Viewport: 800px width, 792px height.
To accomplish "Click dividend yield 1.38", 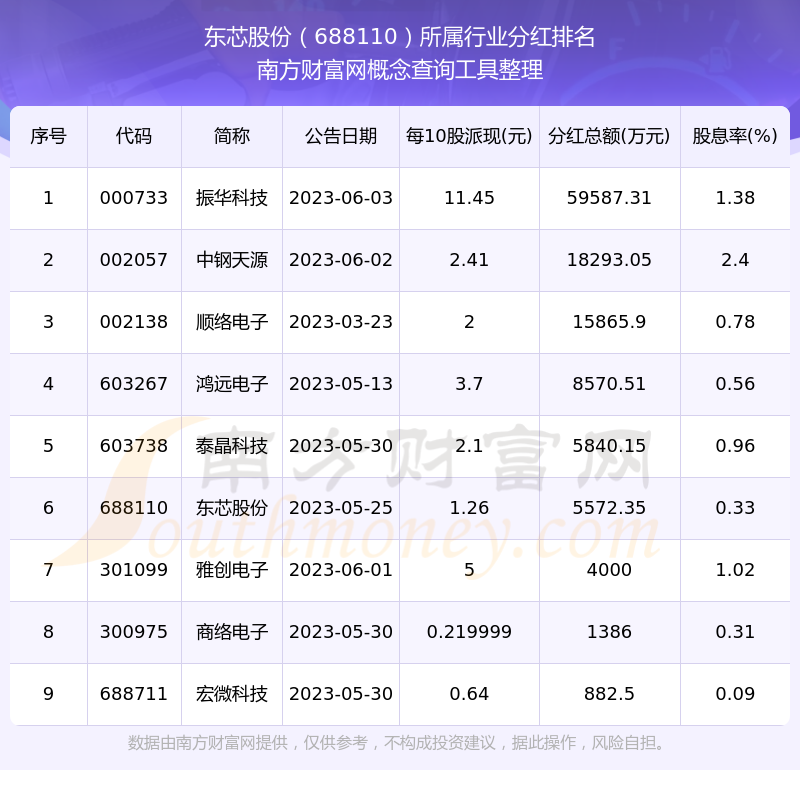I will point(735,198).
